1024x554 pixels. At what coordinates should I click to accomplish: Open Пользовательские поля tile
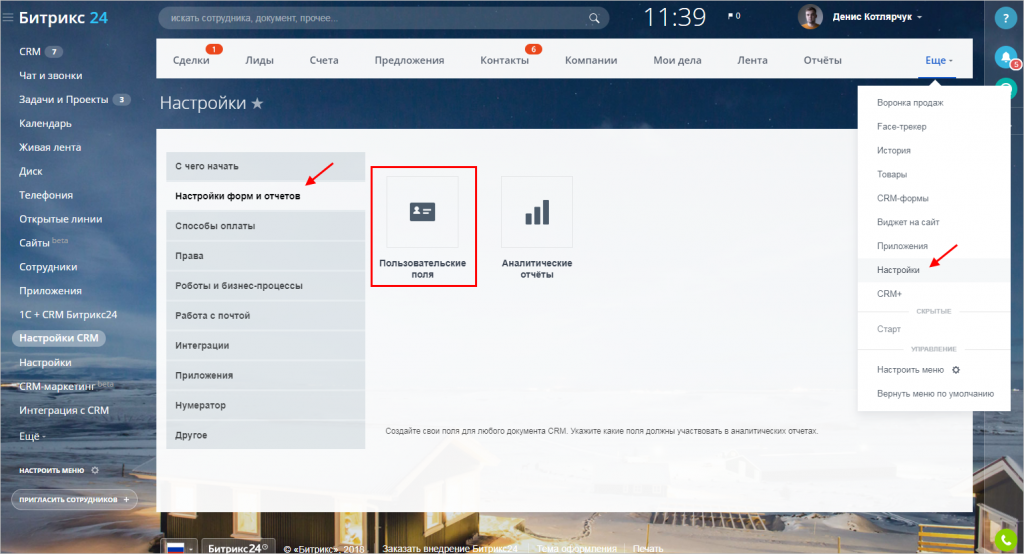click(423, 227)
